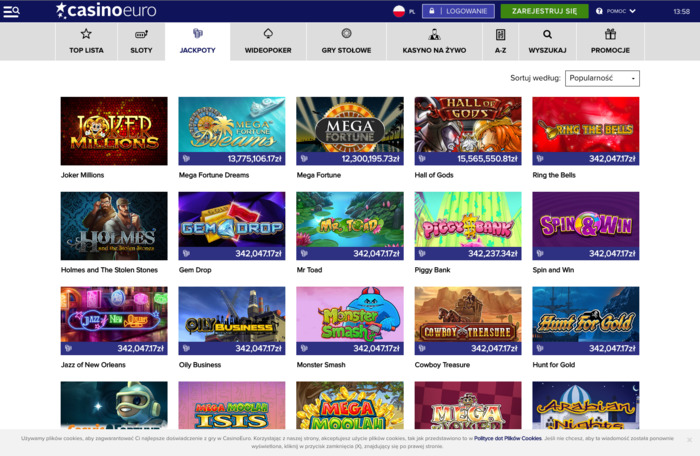Click jackpot icon on Mega Fortune Dreams
700x456 pixels.
click(186, 159)
